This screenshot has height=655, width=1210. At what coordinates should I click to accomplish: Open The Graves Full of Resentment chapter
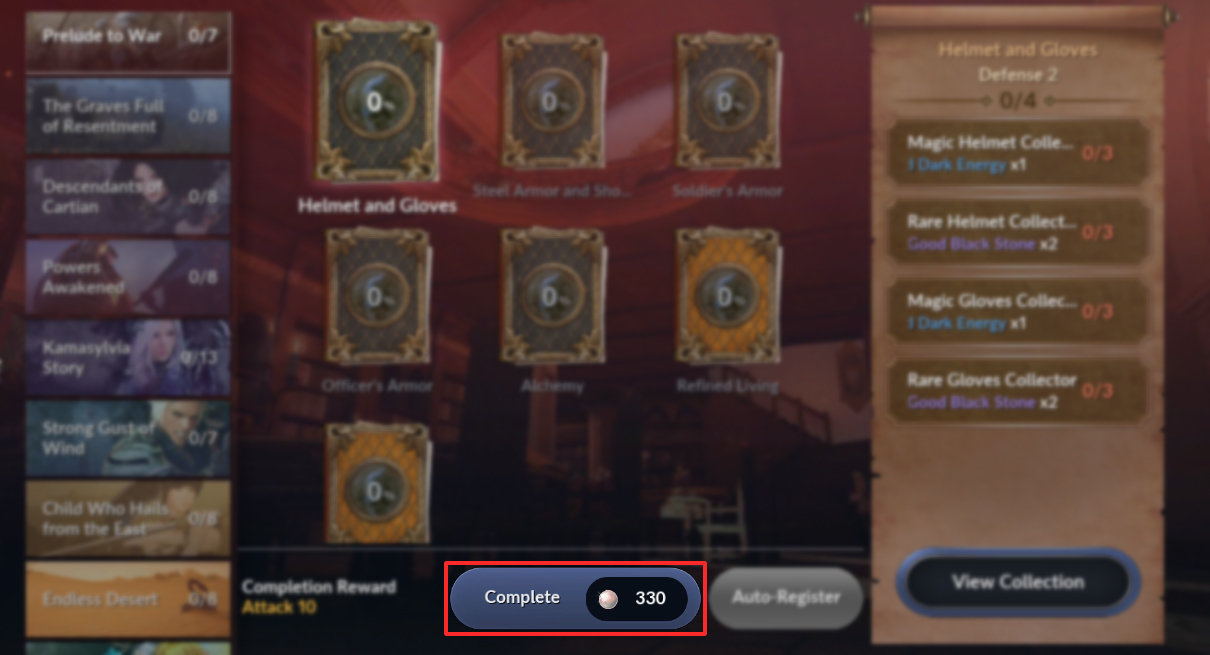click(128, 116)
